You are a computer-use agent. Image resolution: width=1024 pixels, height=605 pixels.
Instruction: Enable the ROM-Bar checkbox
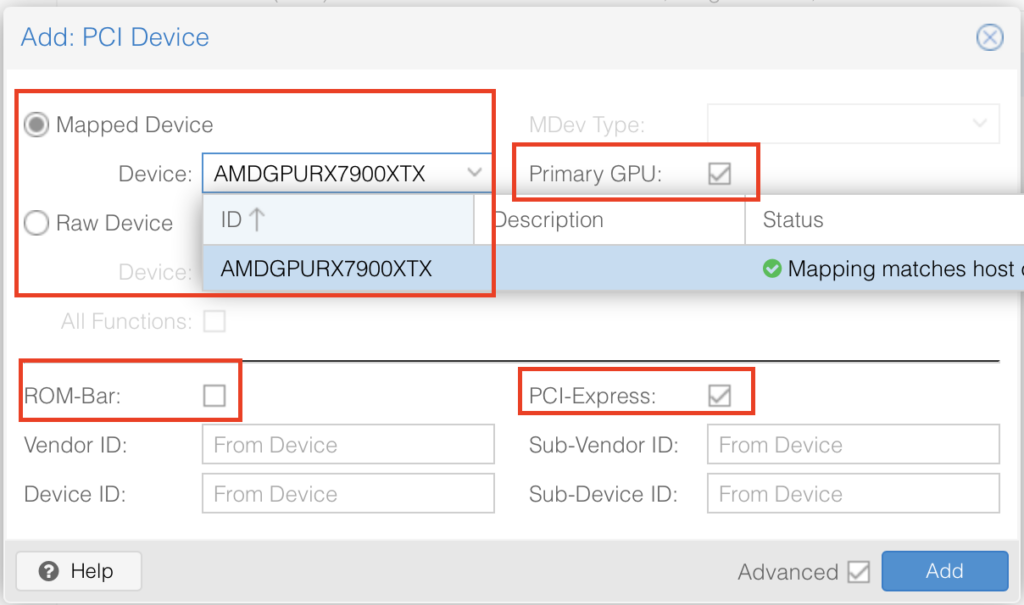[214, 396]
